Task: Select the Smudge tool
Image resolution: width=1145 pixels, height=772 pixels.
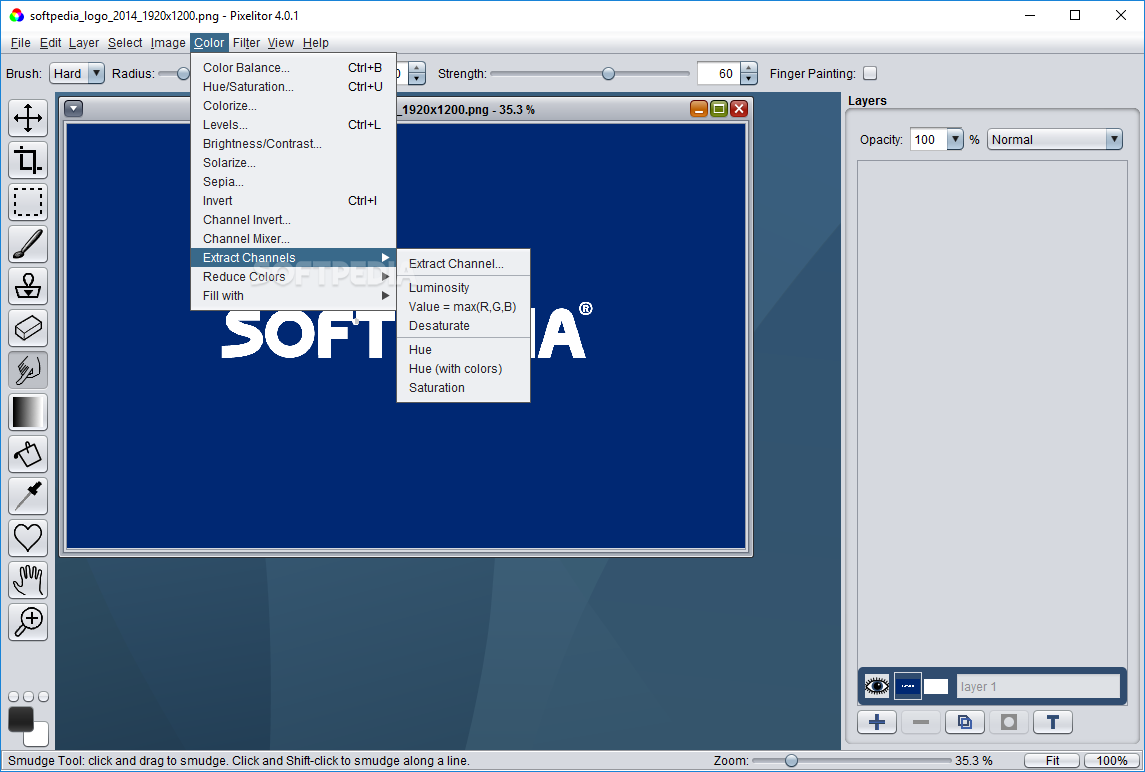Action: pos(28,370)
